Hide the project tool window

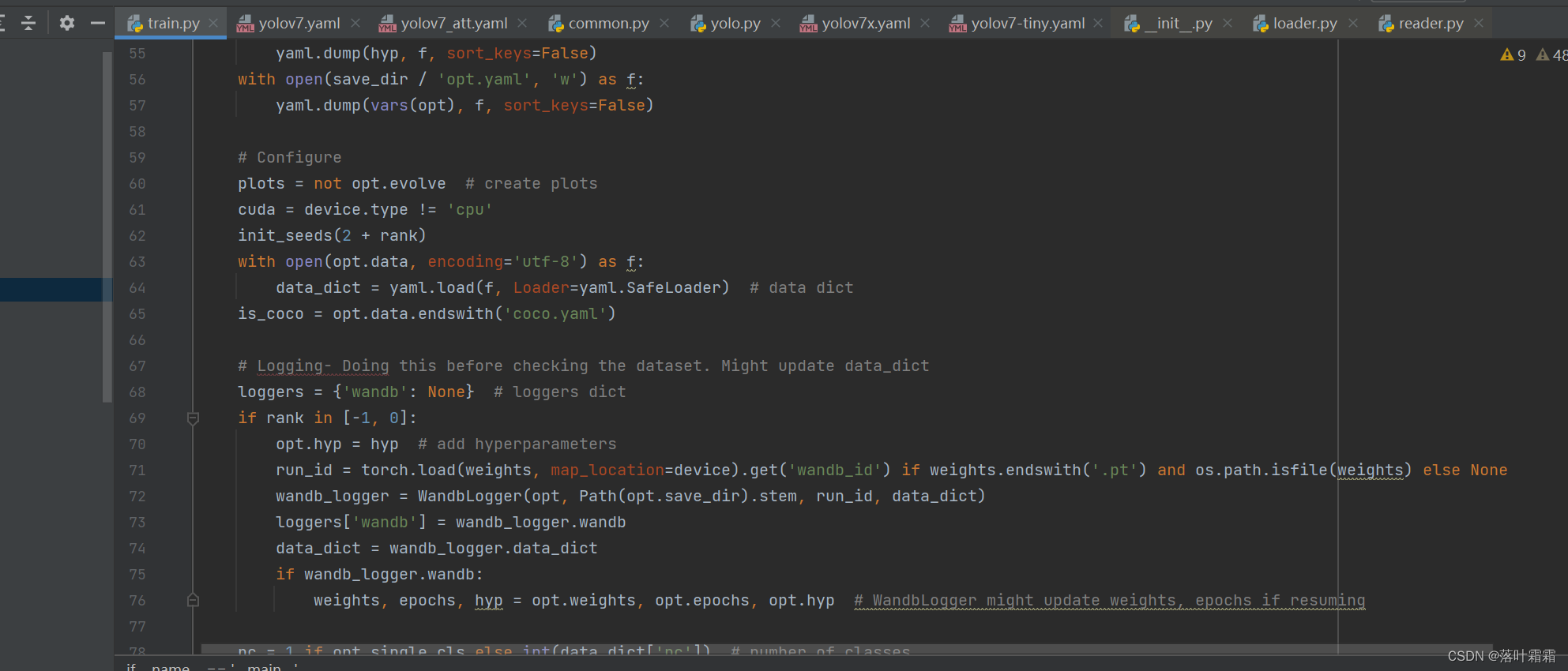click(x=98, y=23)
